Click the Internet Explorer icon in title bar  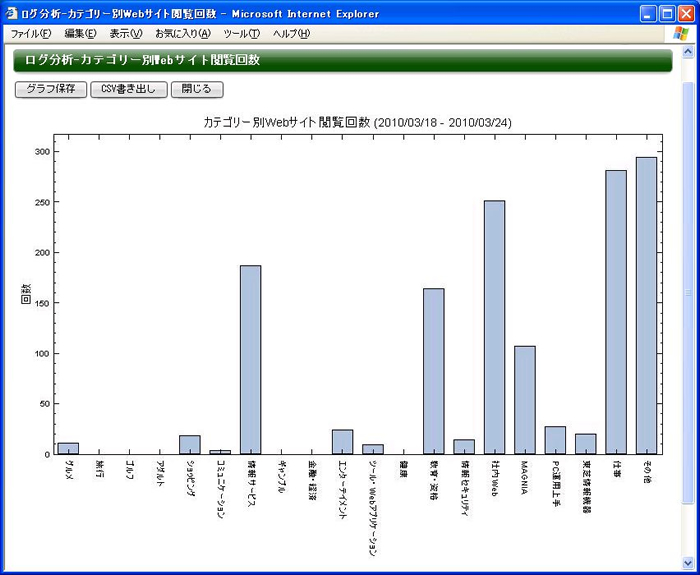click(12, 12)
